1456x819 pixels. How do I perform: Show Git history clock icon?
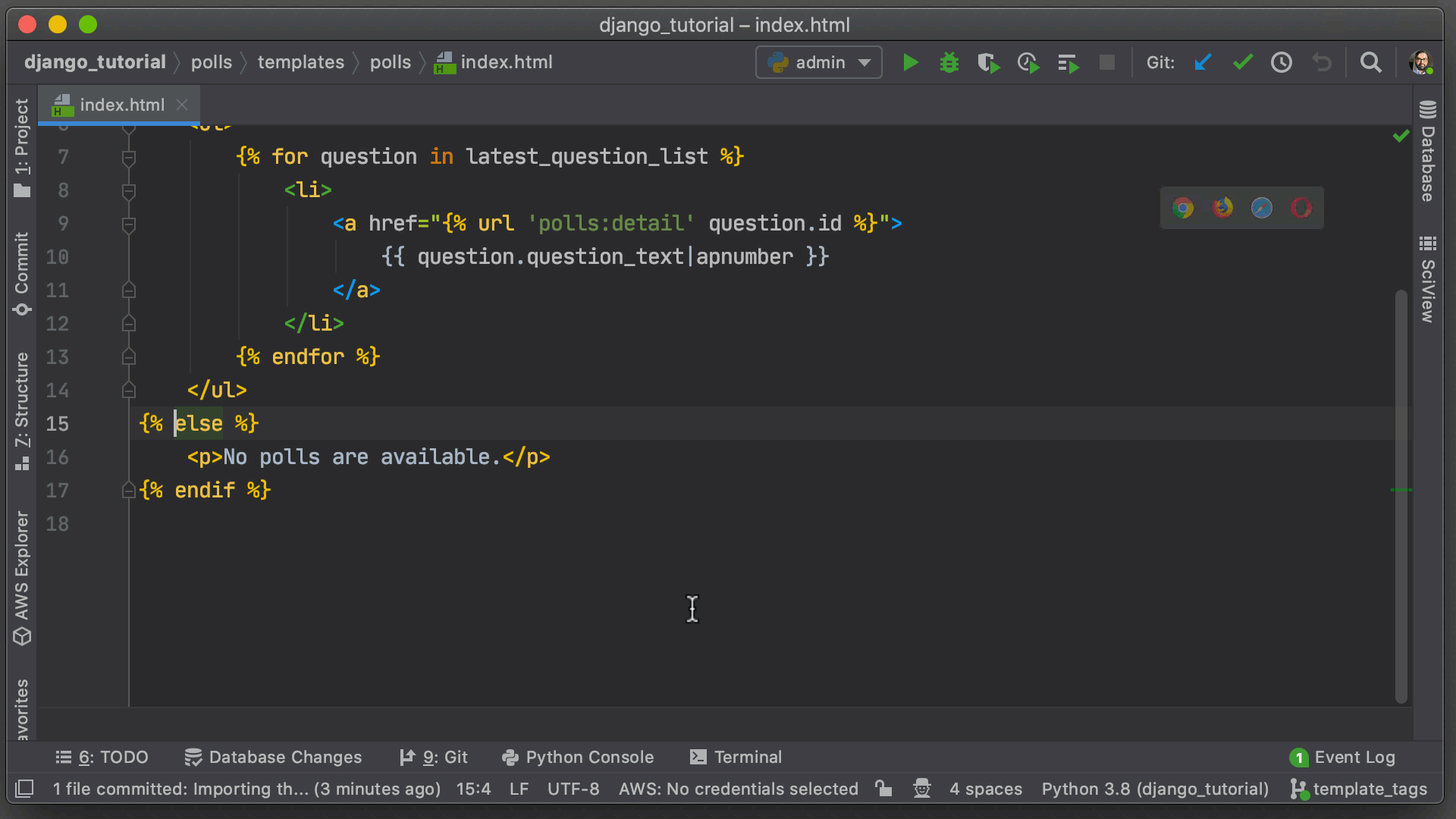pyautogui.click(x=1282, y=62)
